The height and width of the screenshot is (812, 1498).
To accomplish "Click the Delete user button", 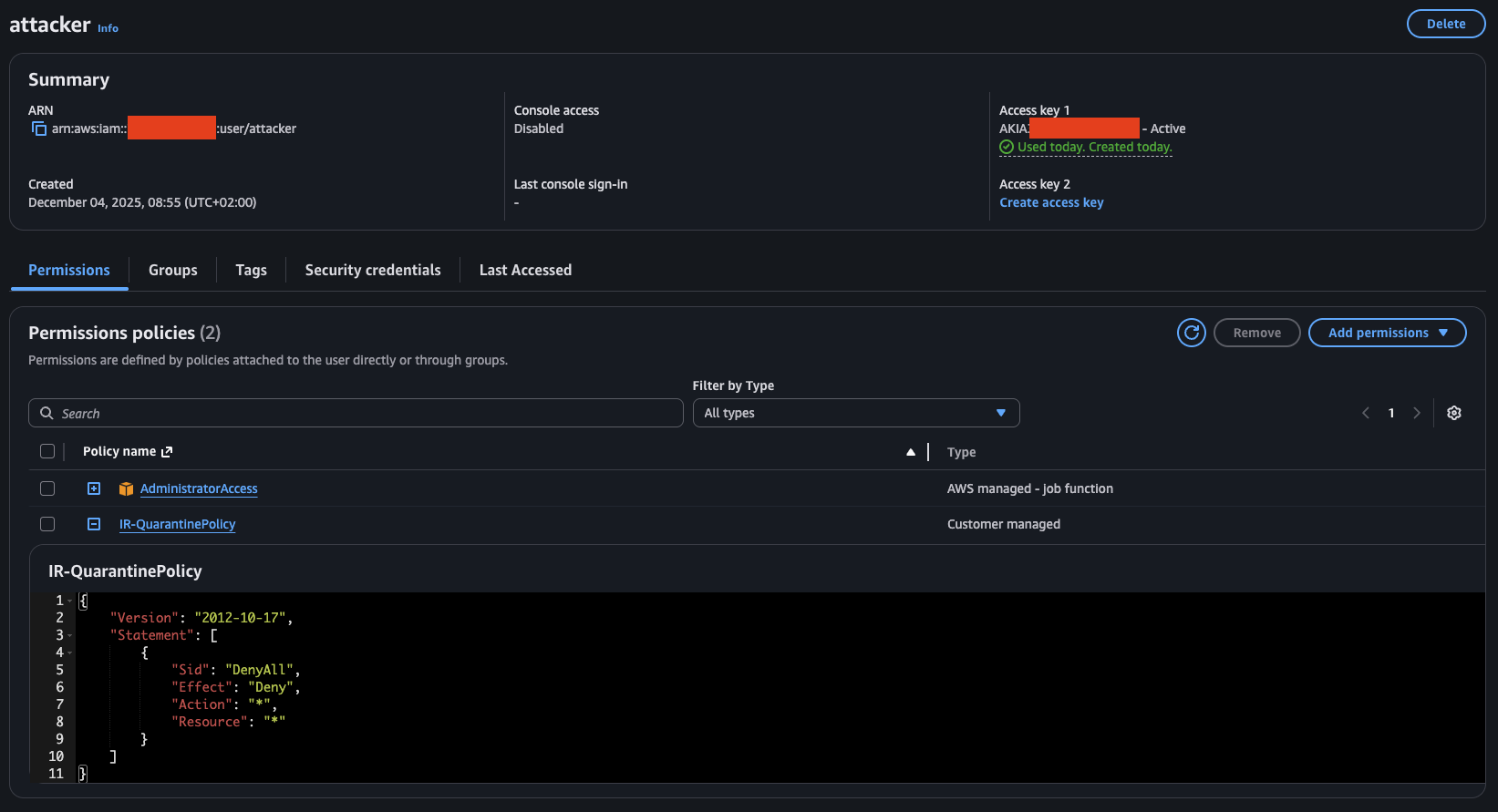I will [x=1445, y=24].
